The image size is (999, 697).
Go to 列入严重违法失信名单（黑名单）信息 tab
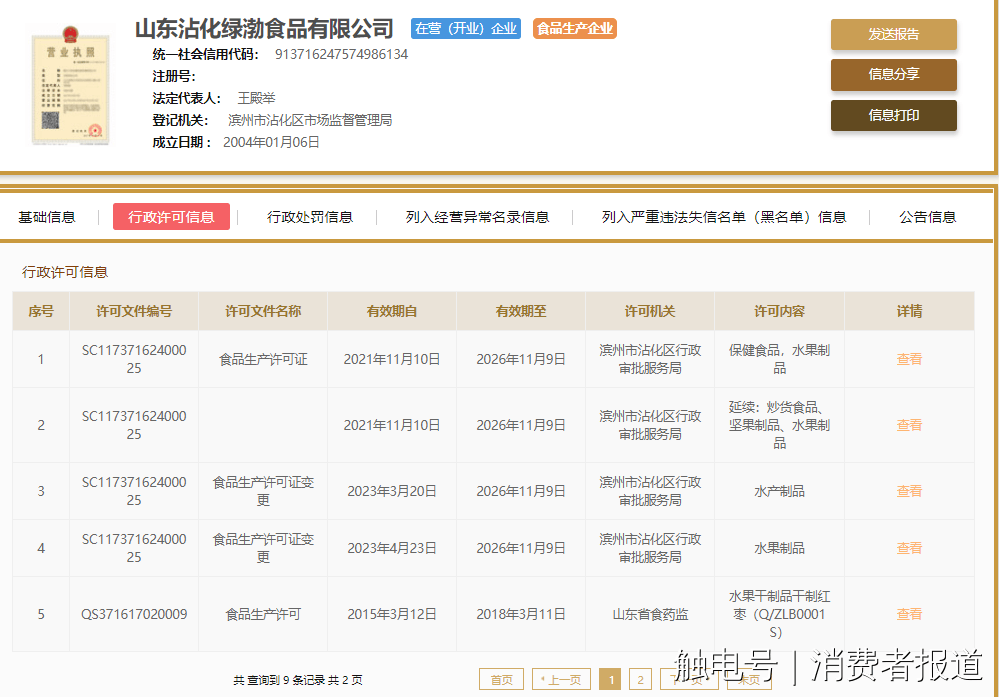point(724,217)
